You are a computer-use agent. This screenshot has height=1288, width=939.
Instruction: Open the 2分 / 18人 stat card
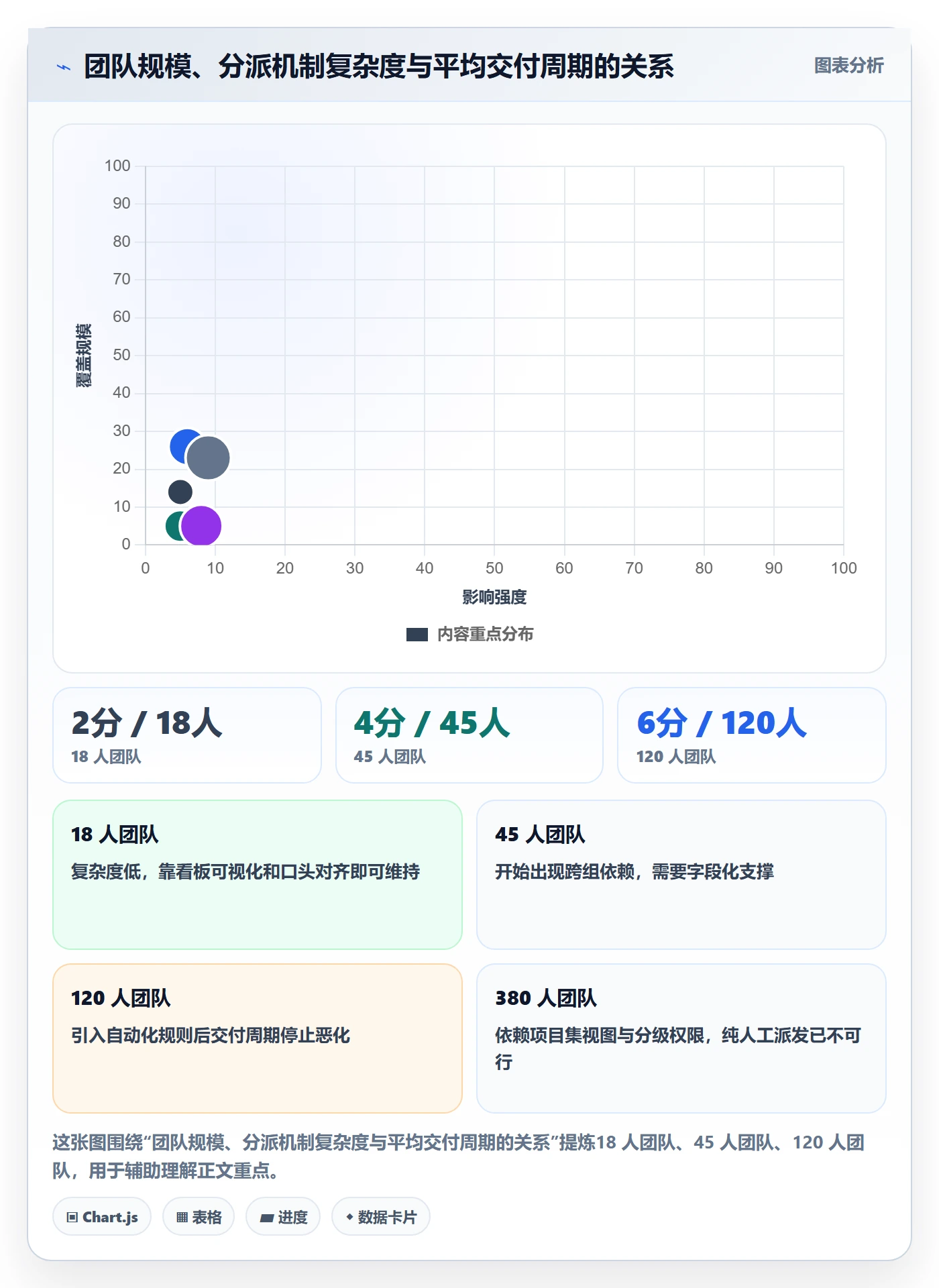click(x=187, y=735)
